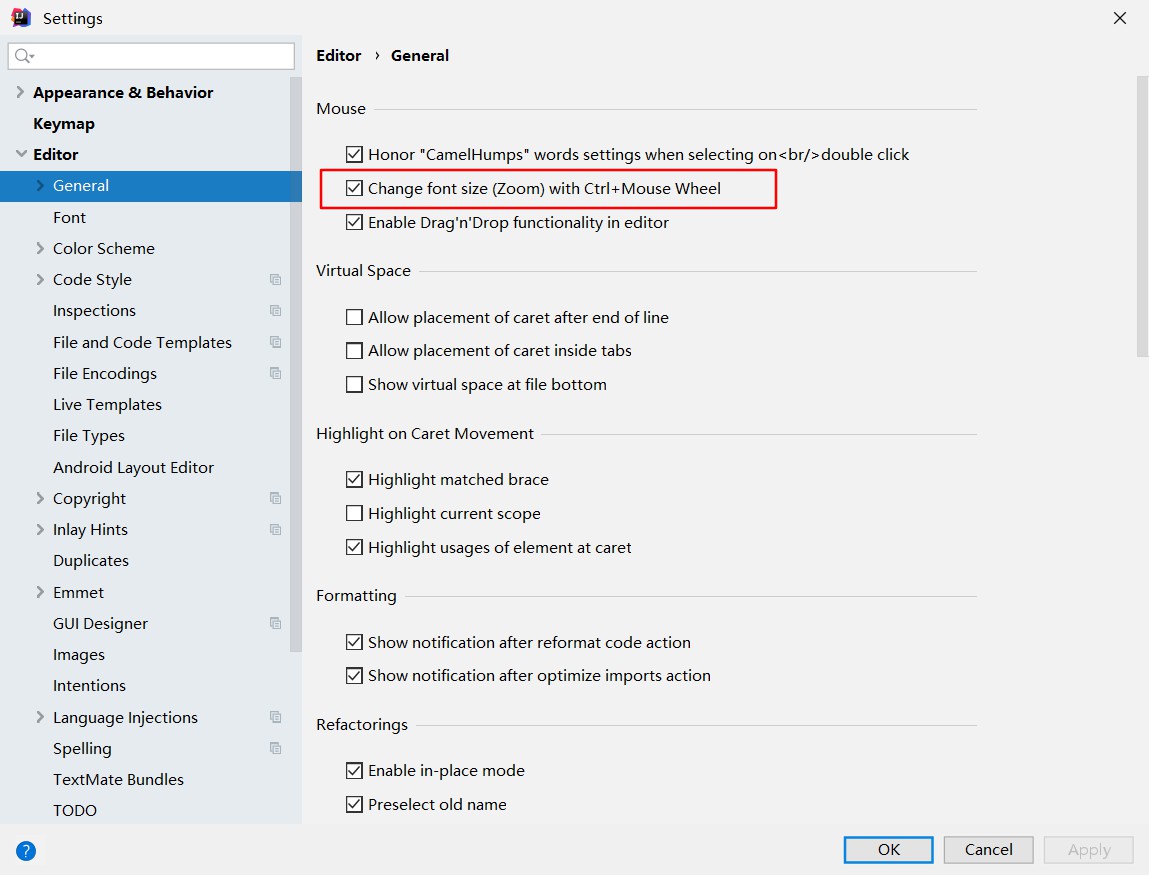
Task: Click the help question mark icon
Action: 26,851
